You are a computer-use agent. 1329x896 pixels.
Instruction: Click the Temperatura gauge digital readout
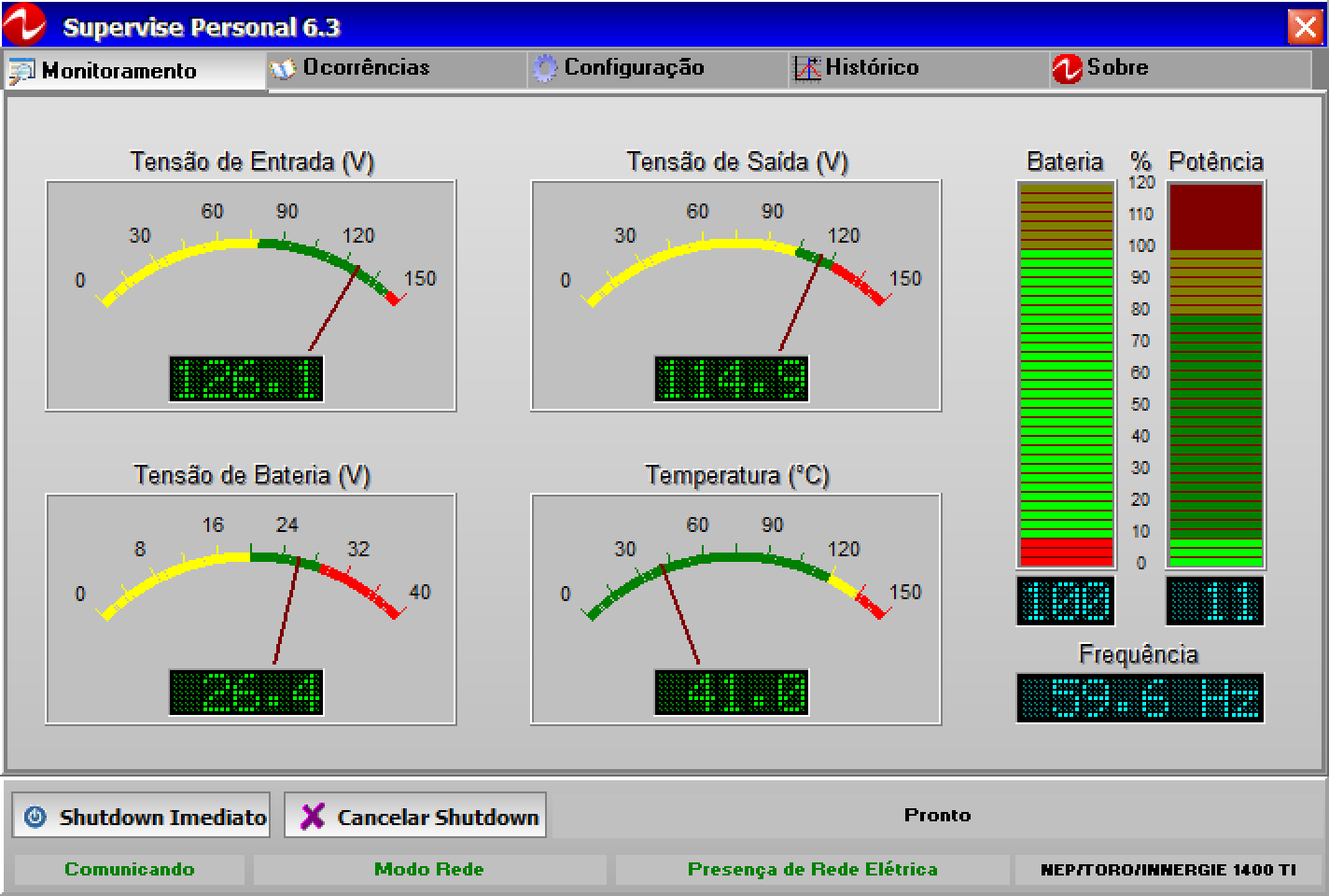(x=732, y=693)
